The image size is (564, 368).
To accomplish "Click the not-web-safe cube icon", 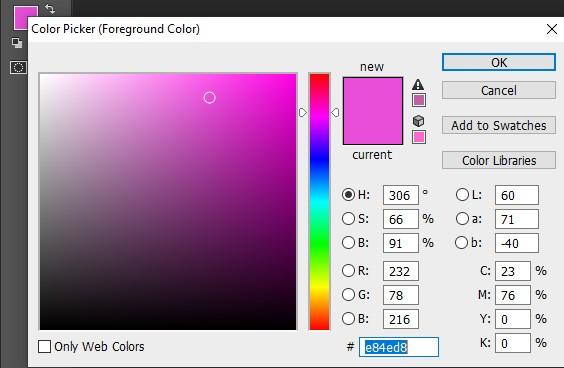I will 418,121.
